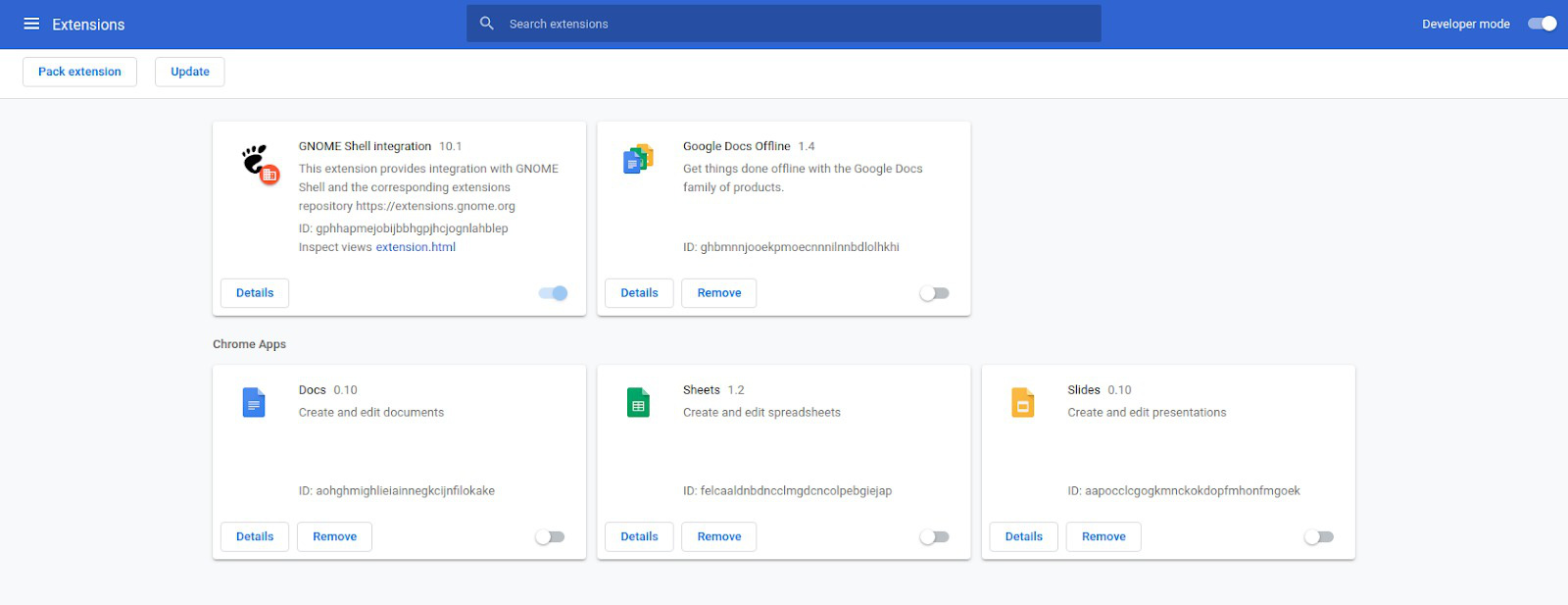Click the green Sheets app icon

pos(638,402)
